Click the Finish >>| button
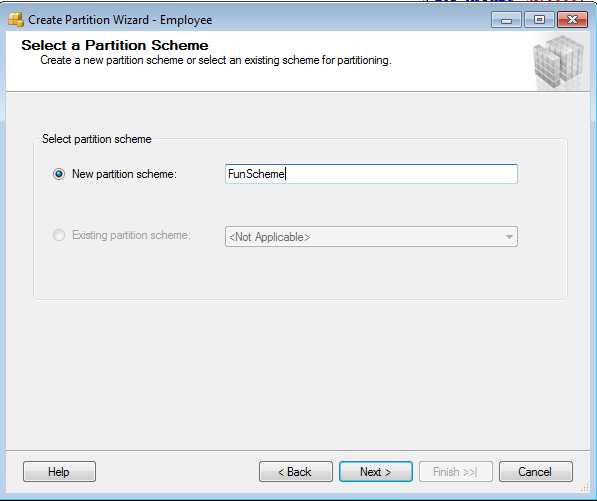 pyautogui.click(x=456, y=472)
